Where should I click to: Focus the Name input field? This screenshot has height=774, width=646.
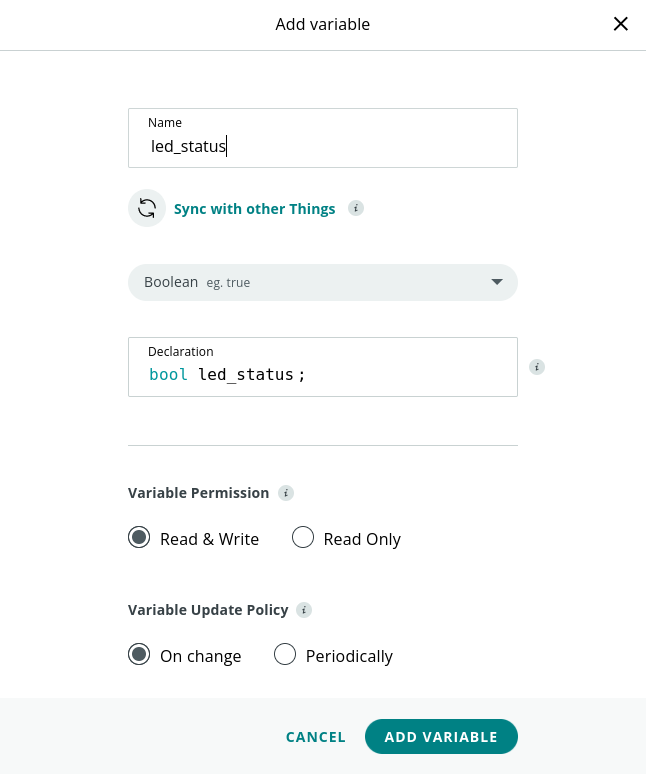pos(323,138)
